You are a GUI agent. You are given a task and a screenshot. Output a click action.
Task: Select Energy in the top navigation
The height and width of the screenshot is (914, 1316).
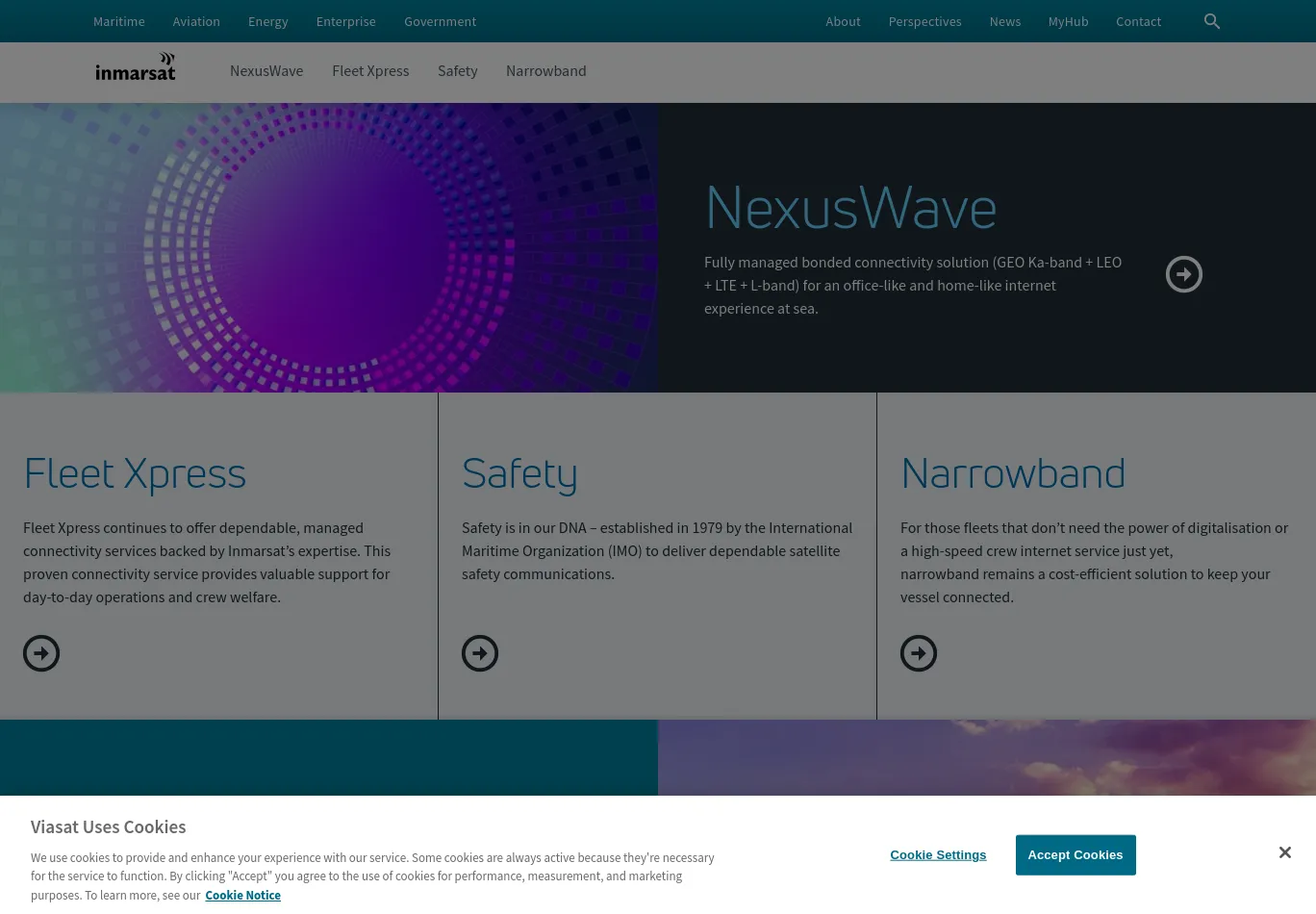coord(267,21)
